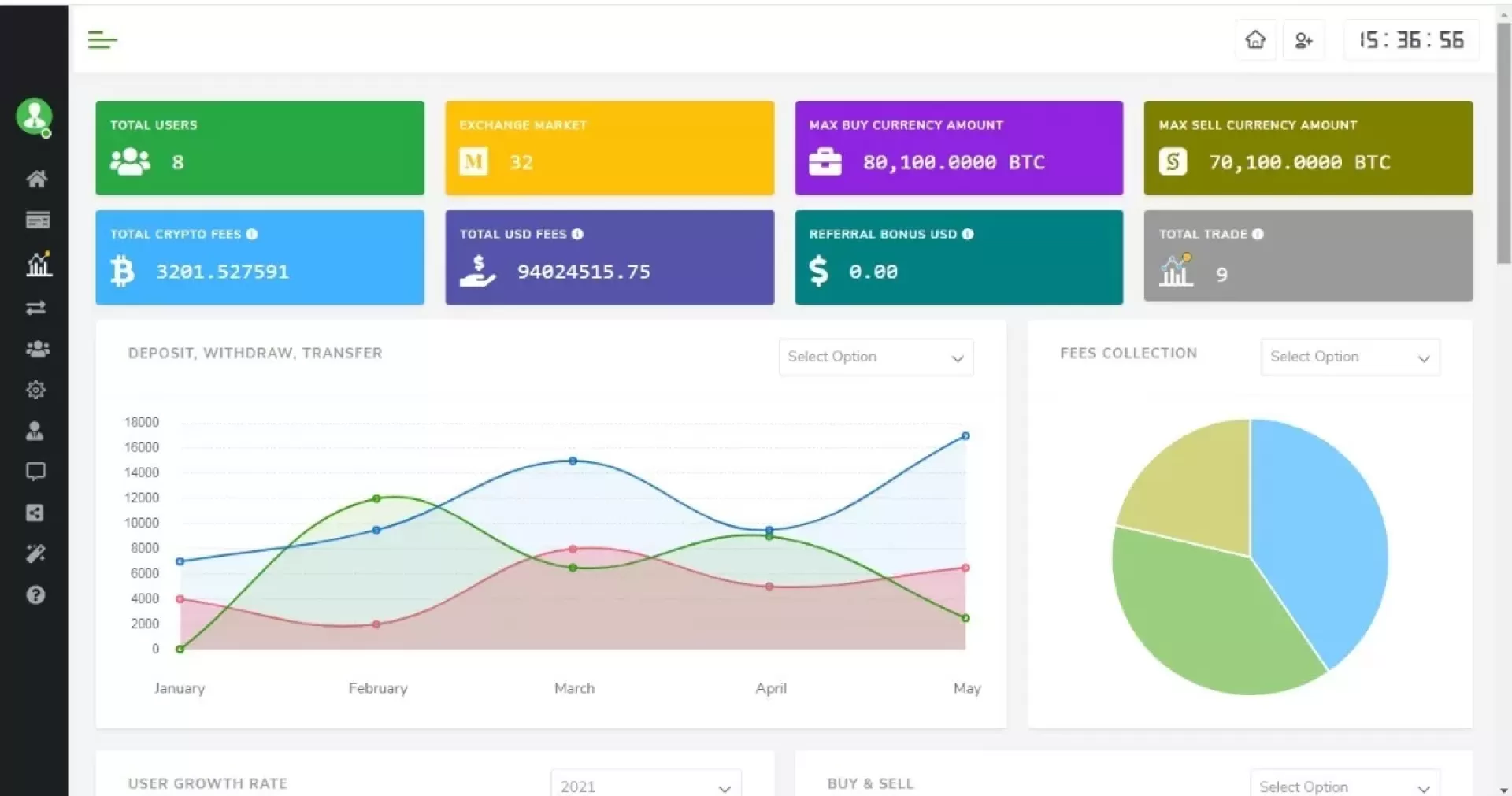
Task: Click the hamburger menu toggle icon
Action: tap(102, 40)
